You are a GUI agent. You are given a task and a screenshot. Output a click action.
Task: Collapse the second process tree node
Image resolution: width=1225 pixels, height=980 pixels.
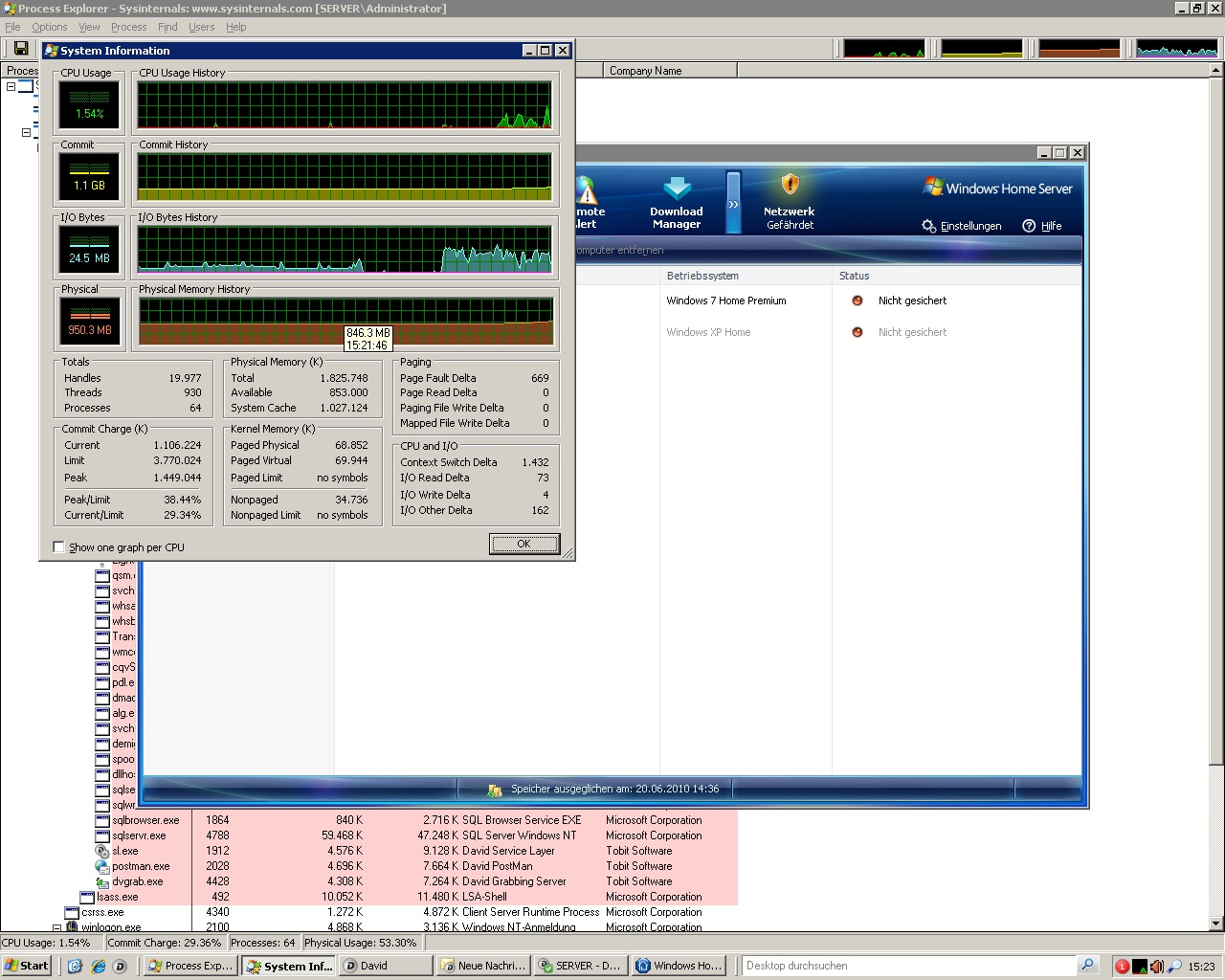click(26, 132)
